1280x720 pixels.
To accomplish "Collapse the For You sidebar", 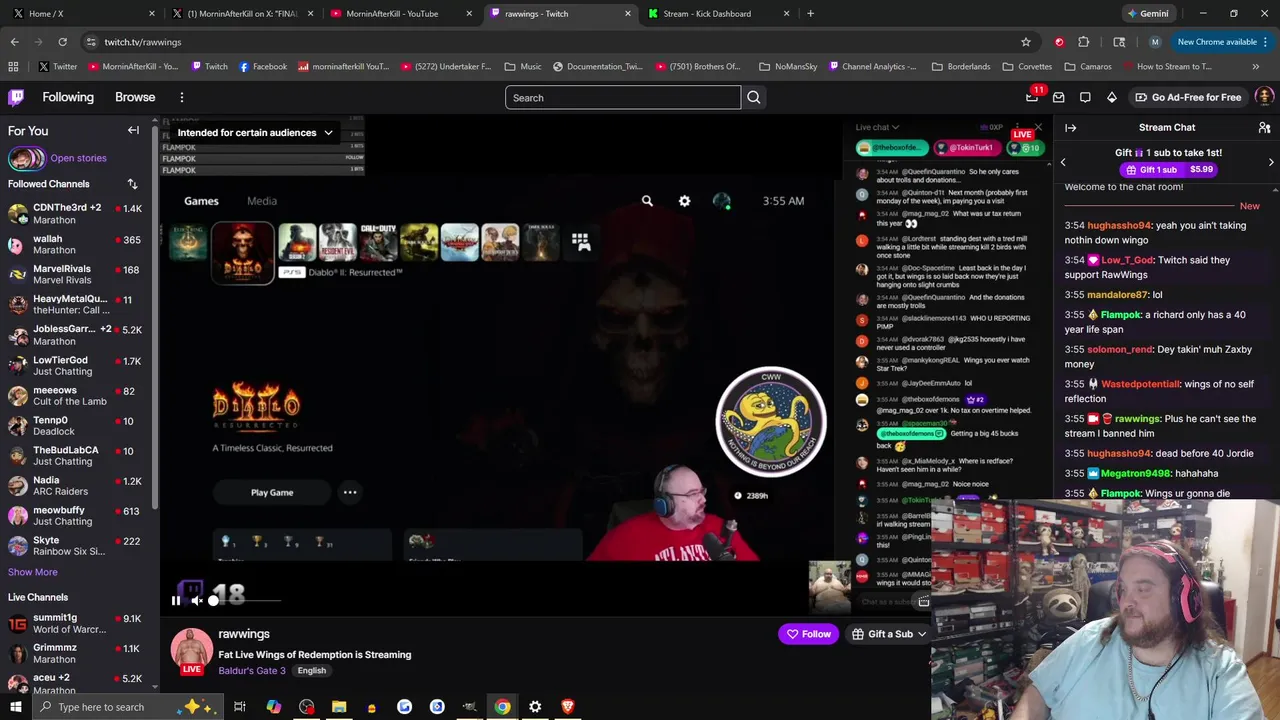I will [133, 130].
